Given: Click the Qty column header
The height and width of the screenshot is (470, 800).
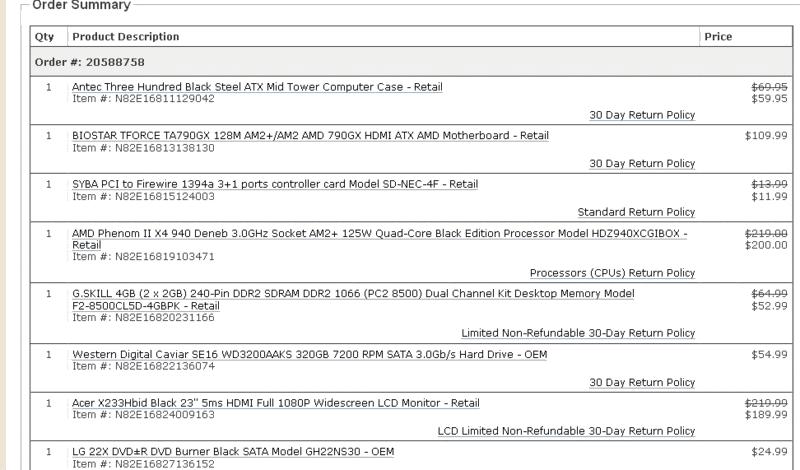Looking at the screenshot, I should point(44,37).
